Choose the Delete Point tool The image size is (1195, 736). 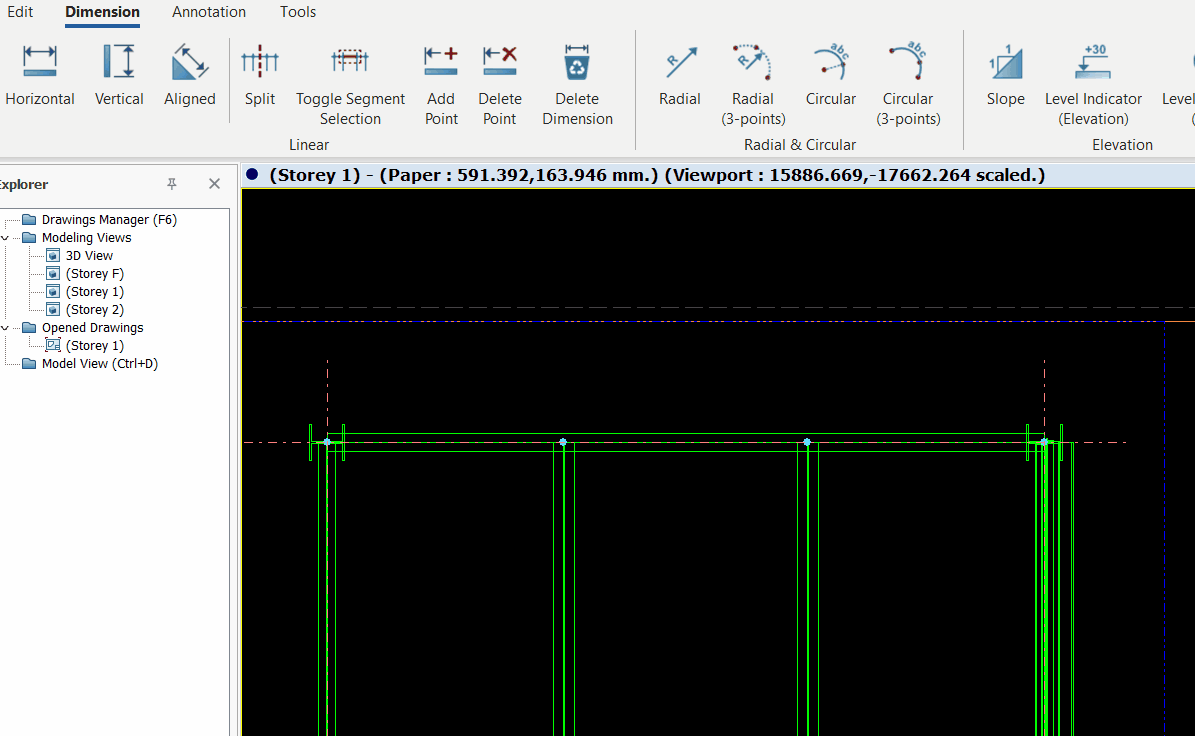500,80
